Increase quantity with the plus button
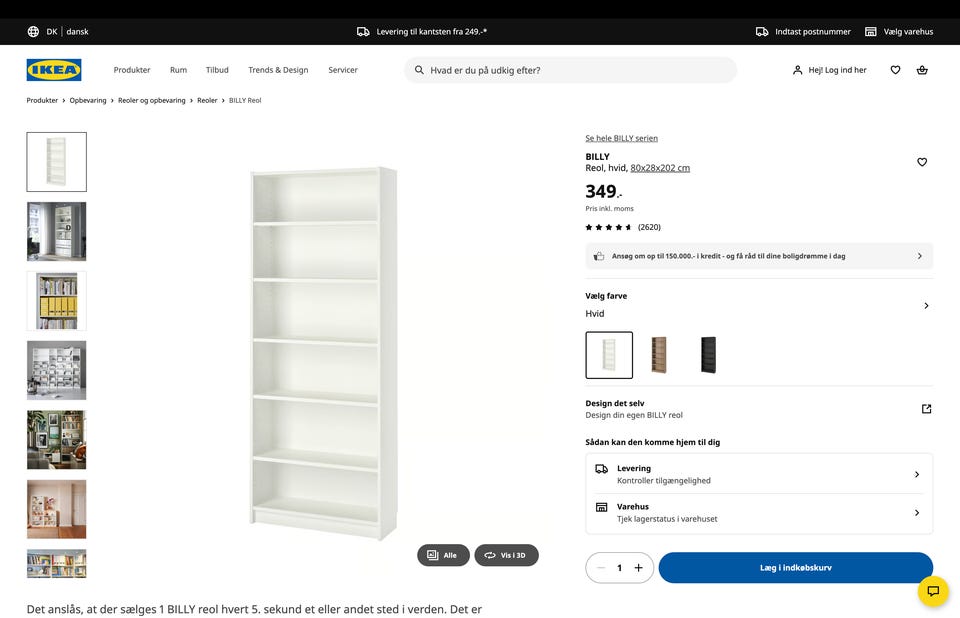This screenshot has height=618, width=960. 638,568
